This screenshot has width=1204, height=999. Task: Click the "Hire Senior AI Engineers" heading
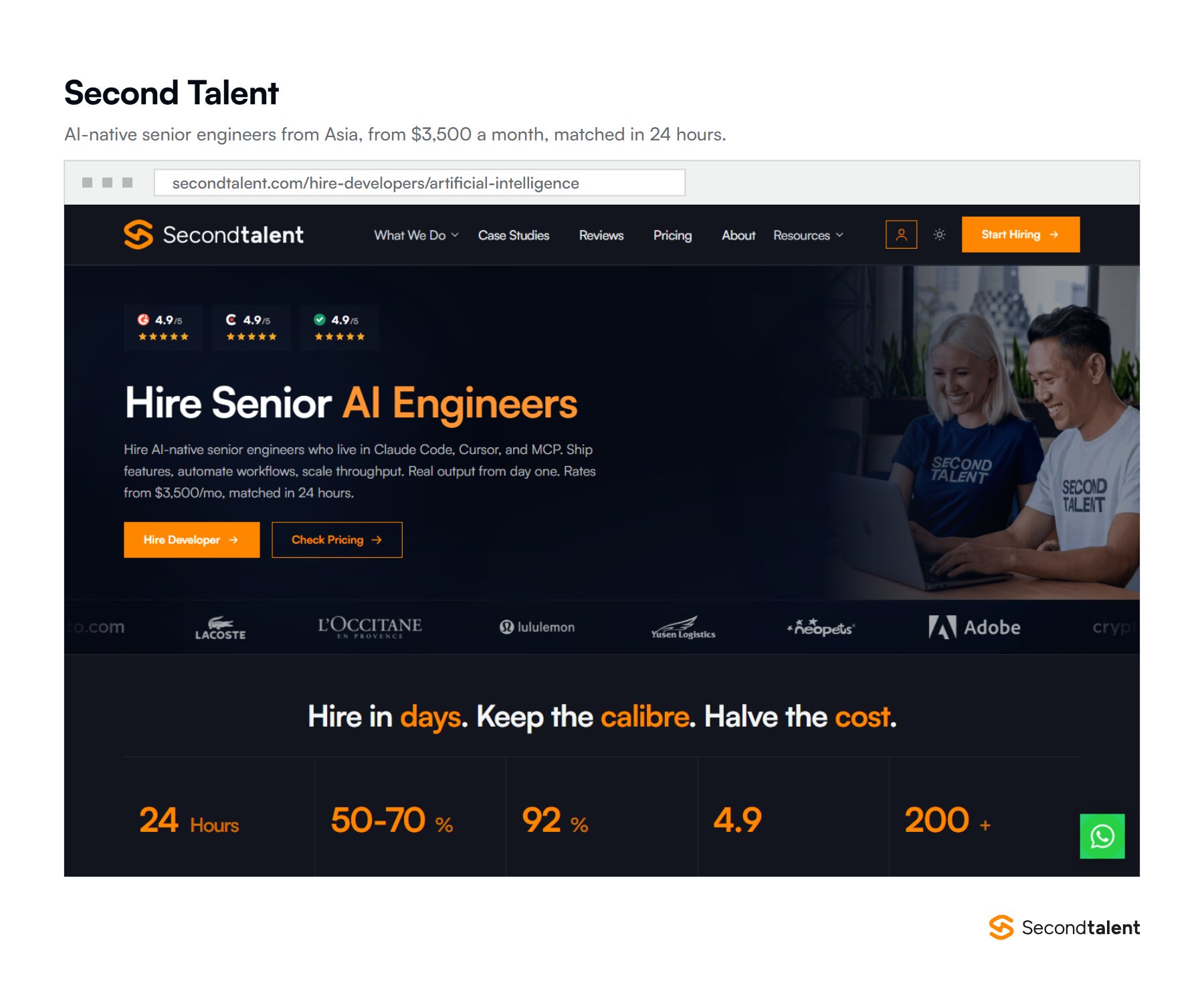351,403
